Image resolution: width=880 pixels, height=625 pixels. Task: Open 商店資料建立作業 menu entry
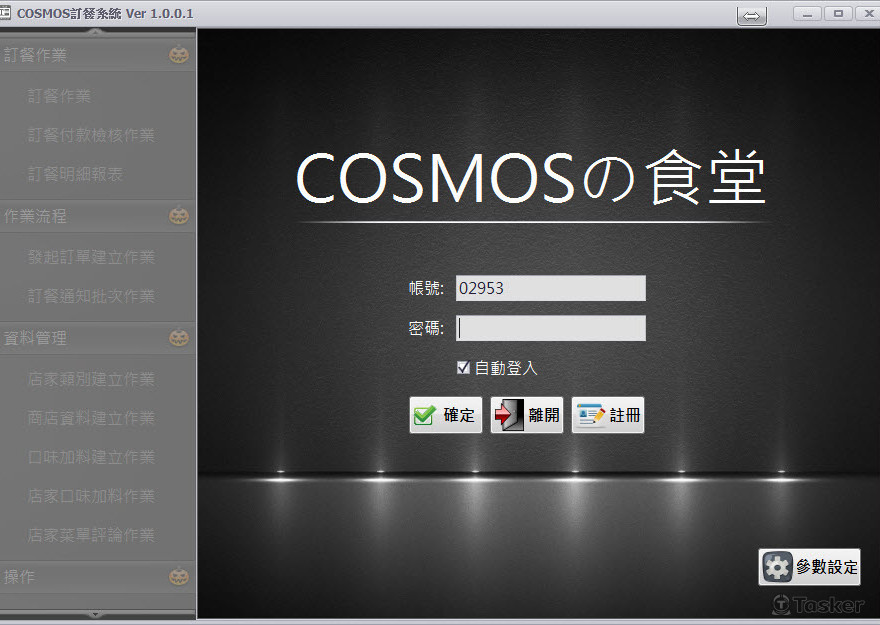(91, 417)
